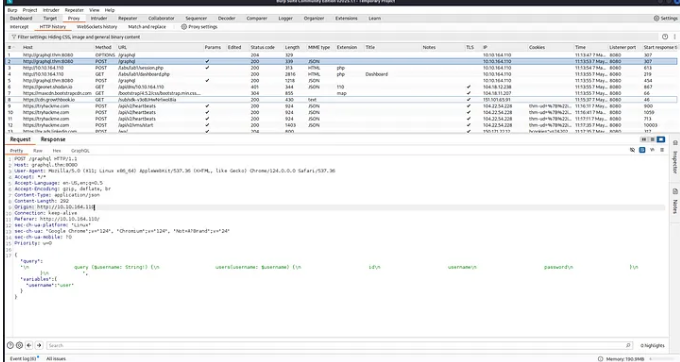Open search settings gear icon
The width and height of the screenshot is (680, 362).
[20, 346]
